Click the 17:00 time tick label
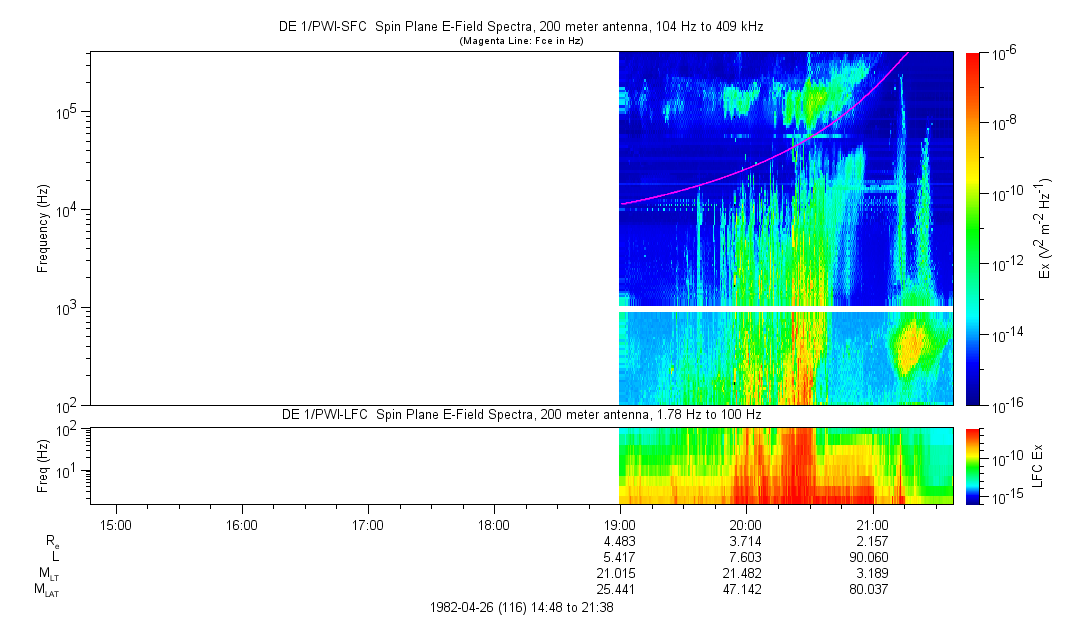 pyautogui.click(x=368, y=524)
